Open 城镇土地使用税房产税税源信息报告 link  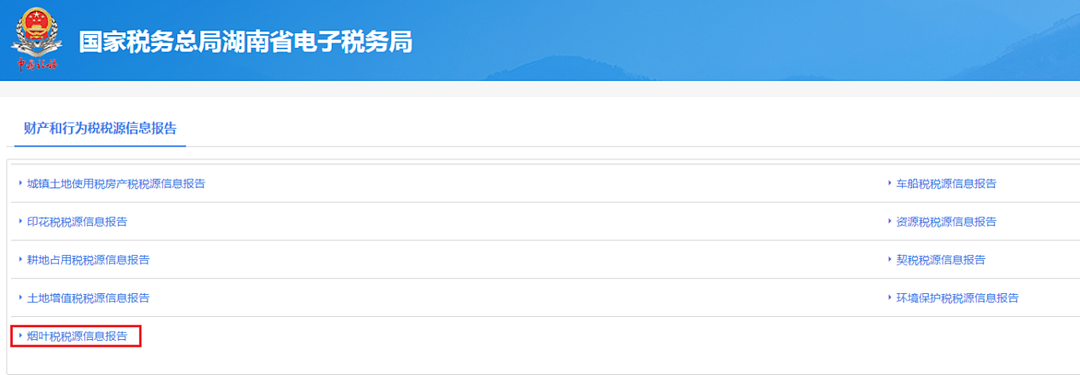coord(116,184)
